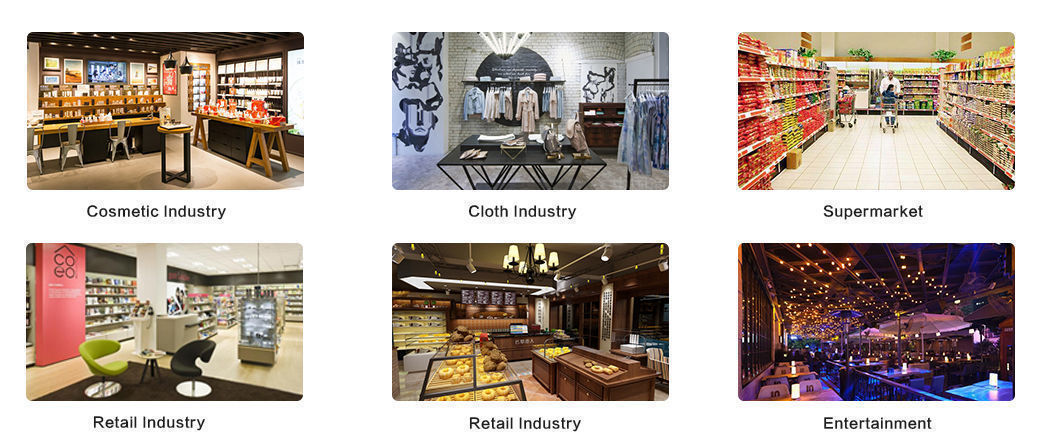Open the Supermarket aisle photo

pos(876,111)
